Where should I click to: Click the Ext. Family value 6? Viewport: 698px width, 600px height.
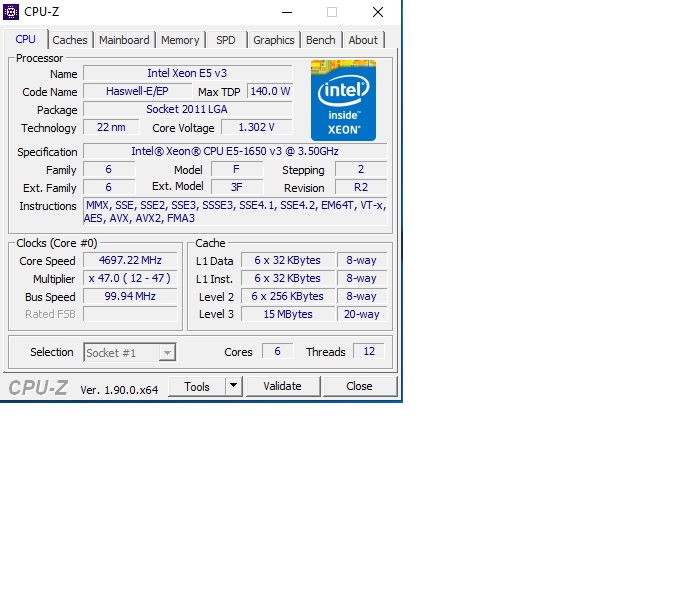(109, 187)
